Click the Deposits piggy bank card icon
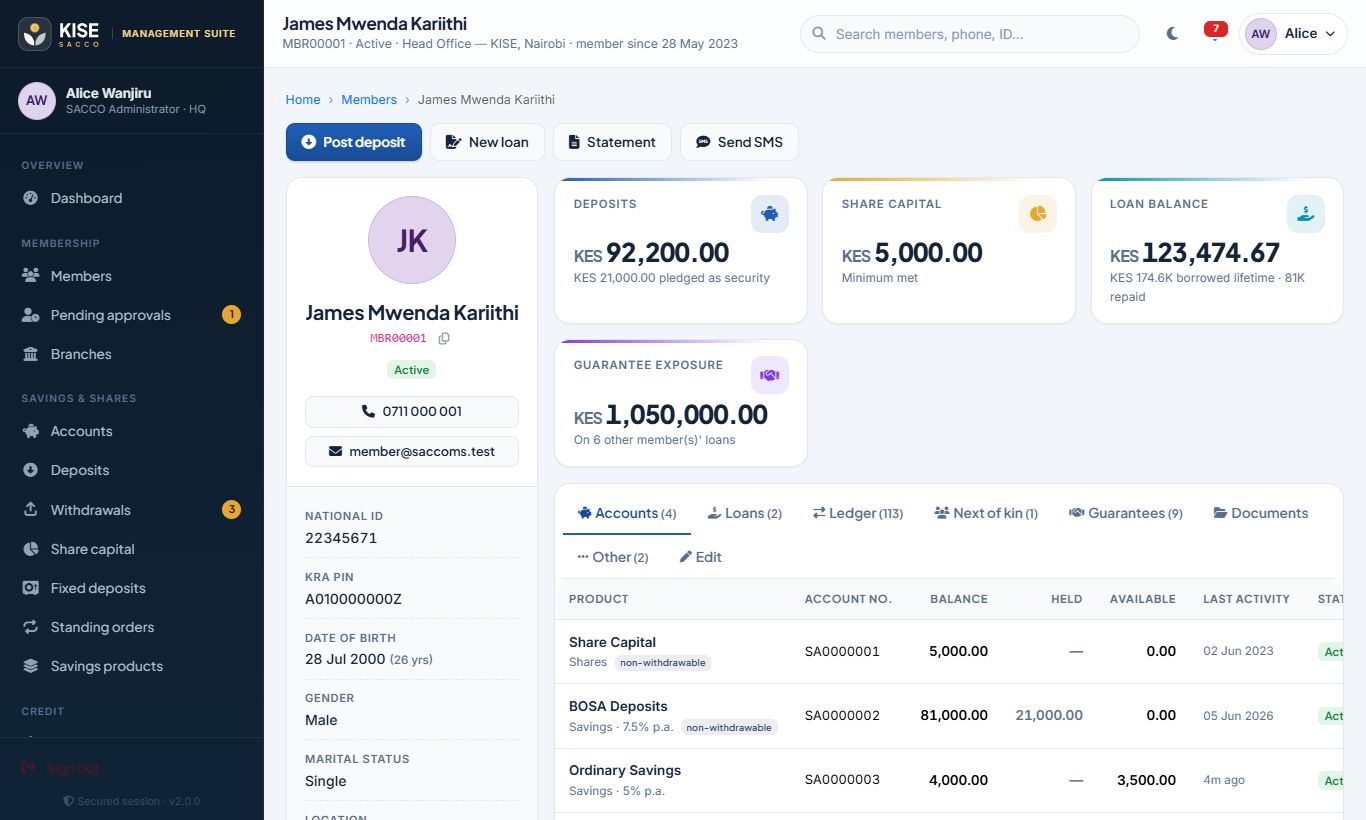The image size is (1366, 820). (770, 214)
